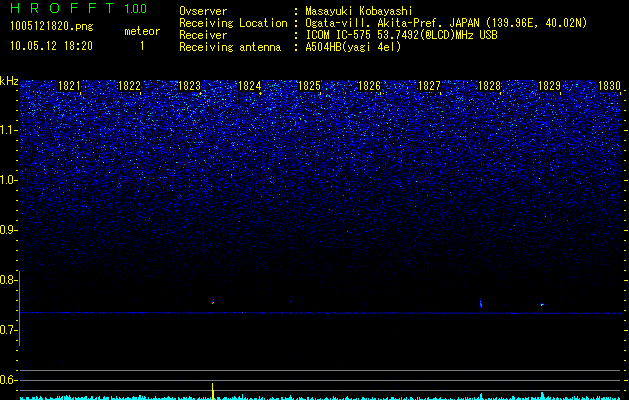Click the 1826 time marker

click(369, 86)
